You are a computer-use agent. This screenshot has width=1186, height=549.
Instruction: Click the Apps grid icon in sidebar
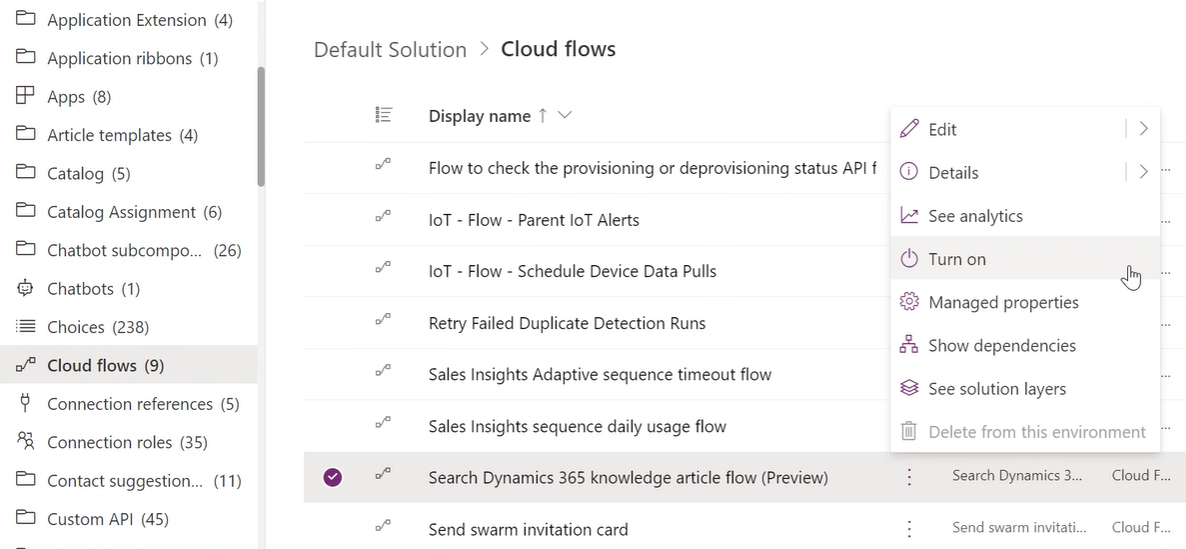(26, 96)
